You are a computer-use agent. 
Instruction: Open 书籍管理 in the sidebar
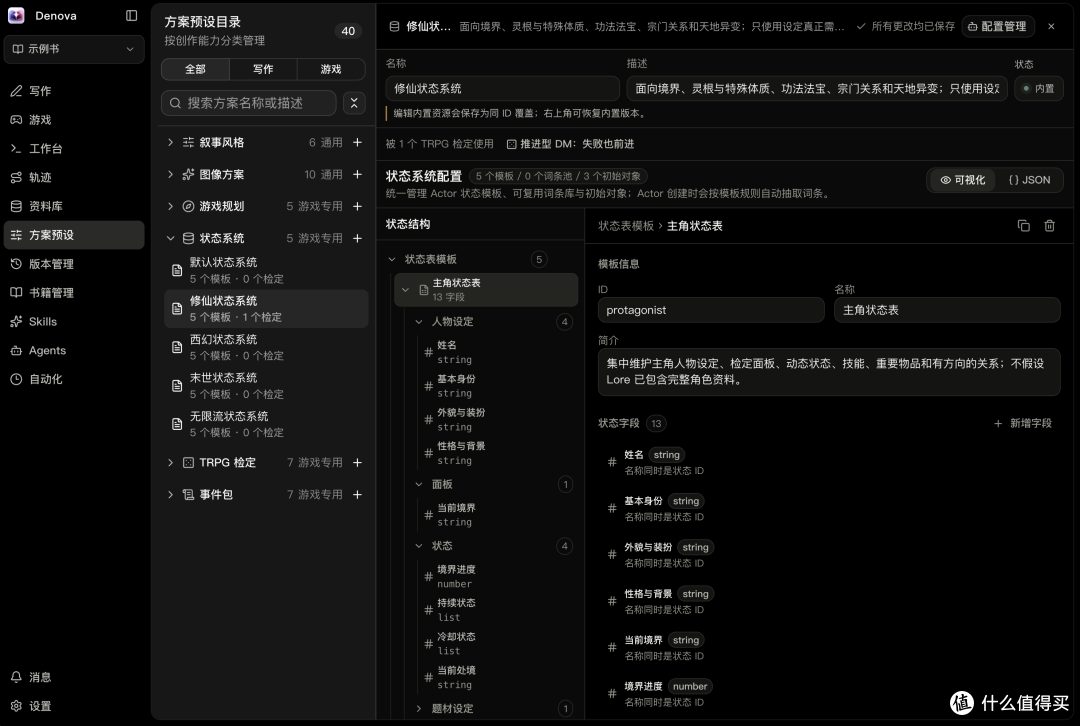tap(74, 293)
